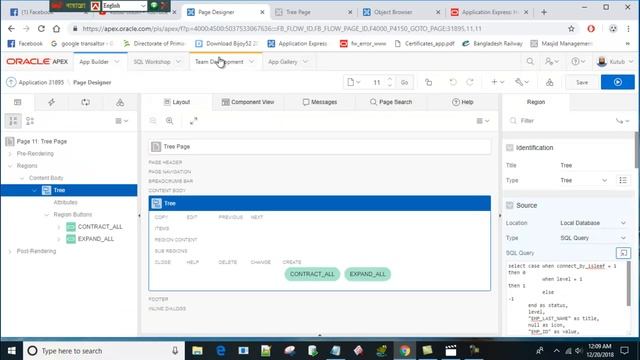
Task: Collapse the Source section
Action: pos(509,205)
